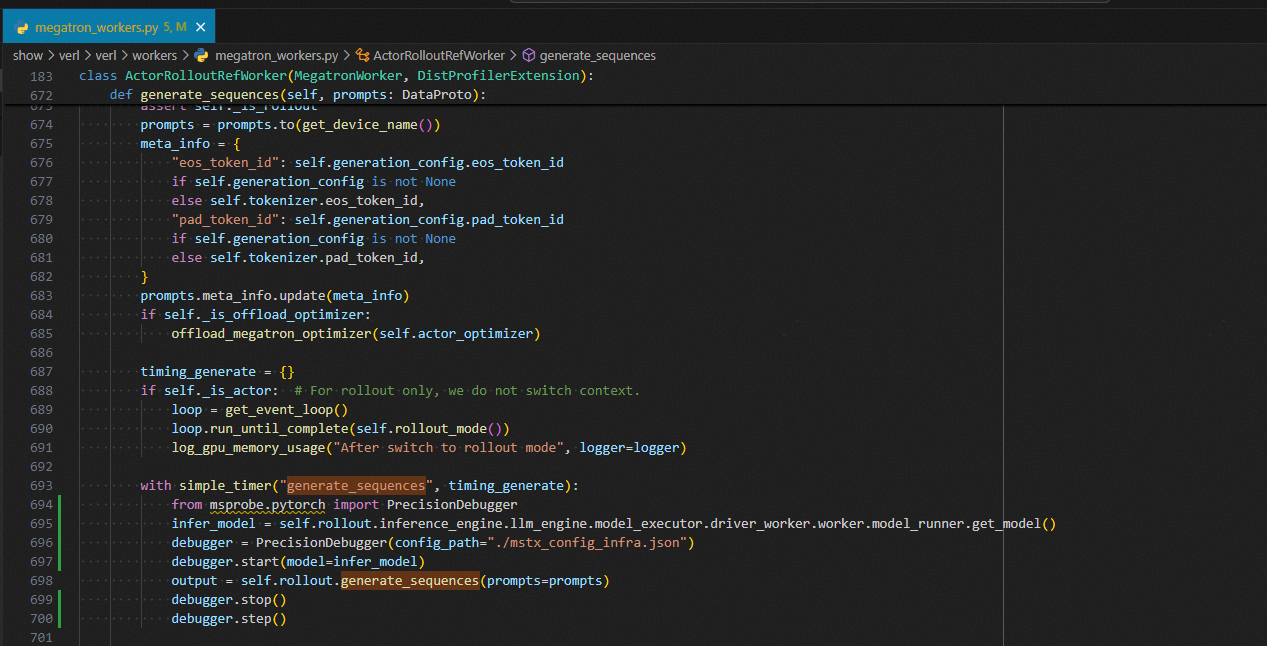1267x646 pixels.
Task: Click the class symbol icon before ActorRolloutRefWorker breadcrumb
Action: [x=361, y=56]
